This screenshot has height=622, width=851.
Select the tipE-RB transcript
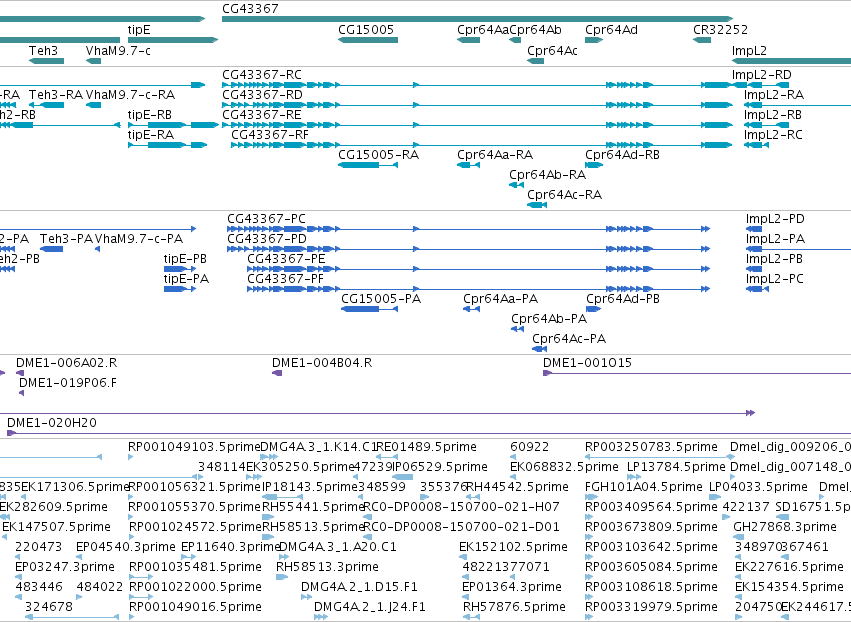point(173,125)
